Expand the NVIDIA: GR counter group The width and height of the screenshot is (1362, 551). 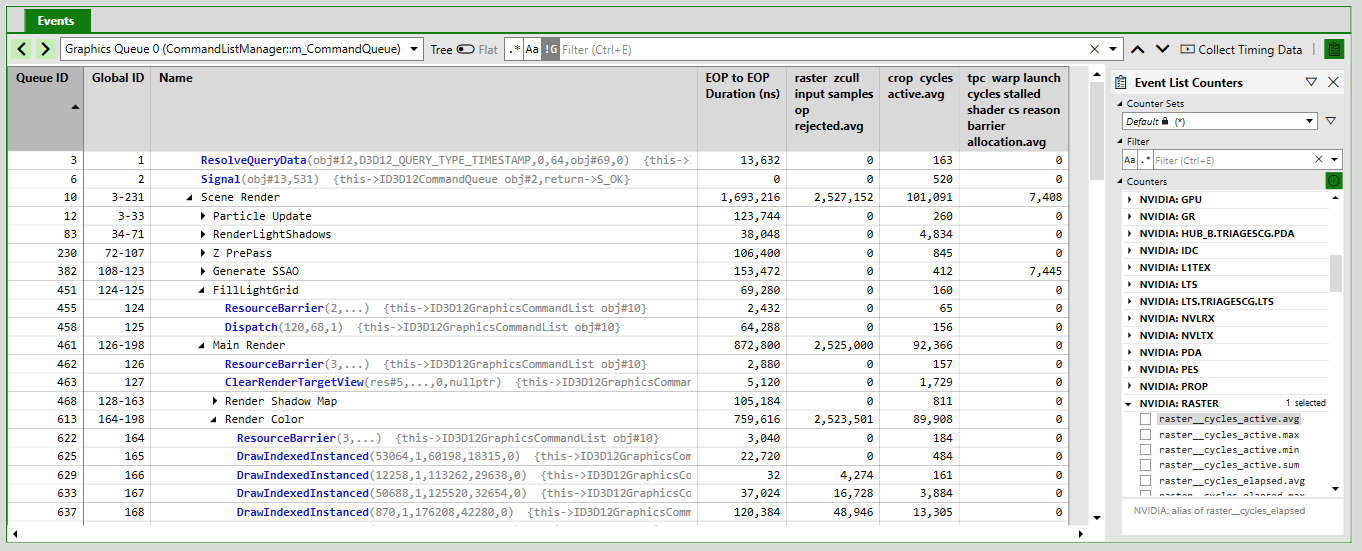(x=1131, y=216)
